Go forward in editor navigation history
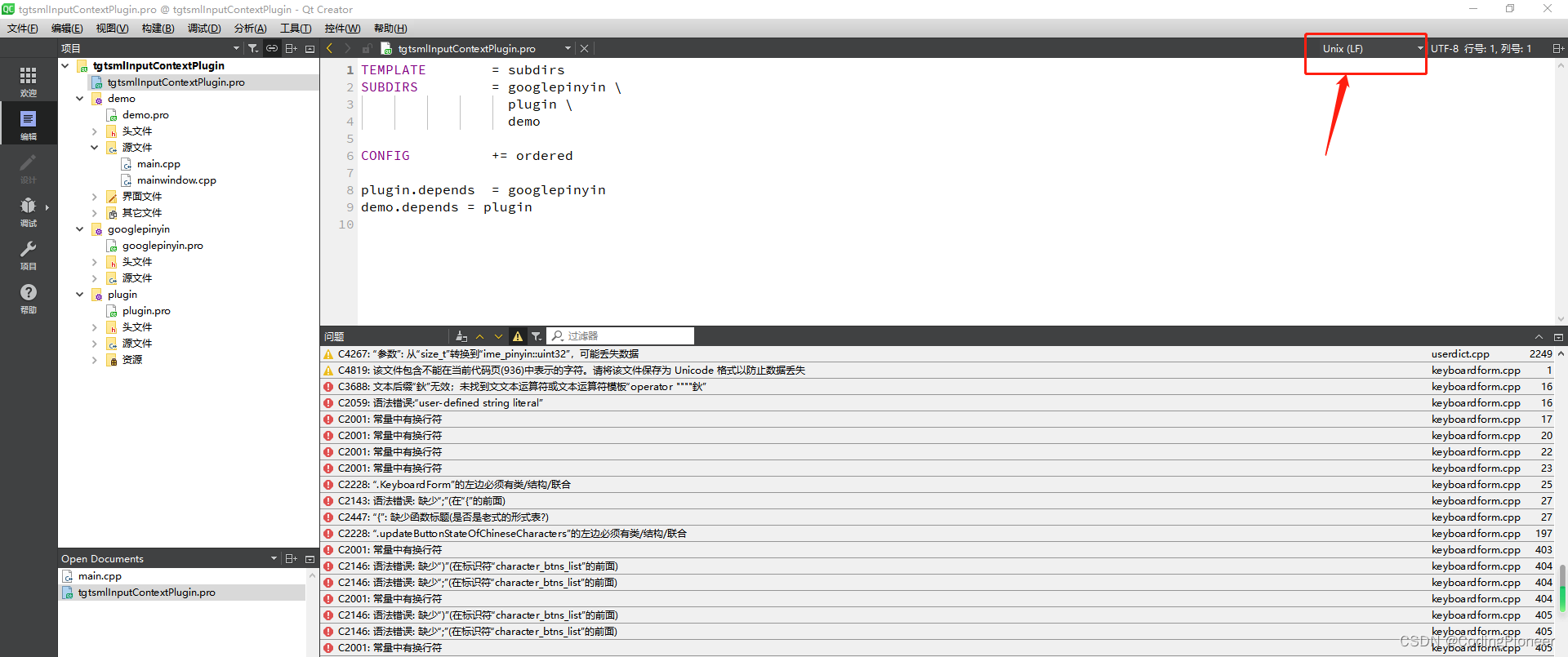 347,49
